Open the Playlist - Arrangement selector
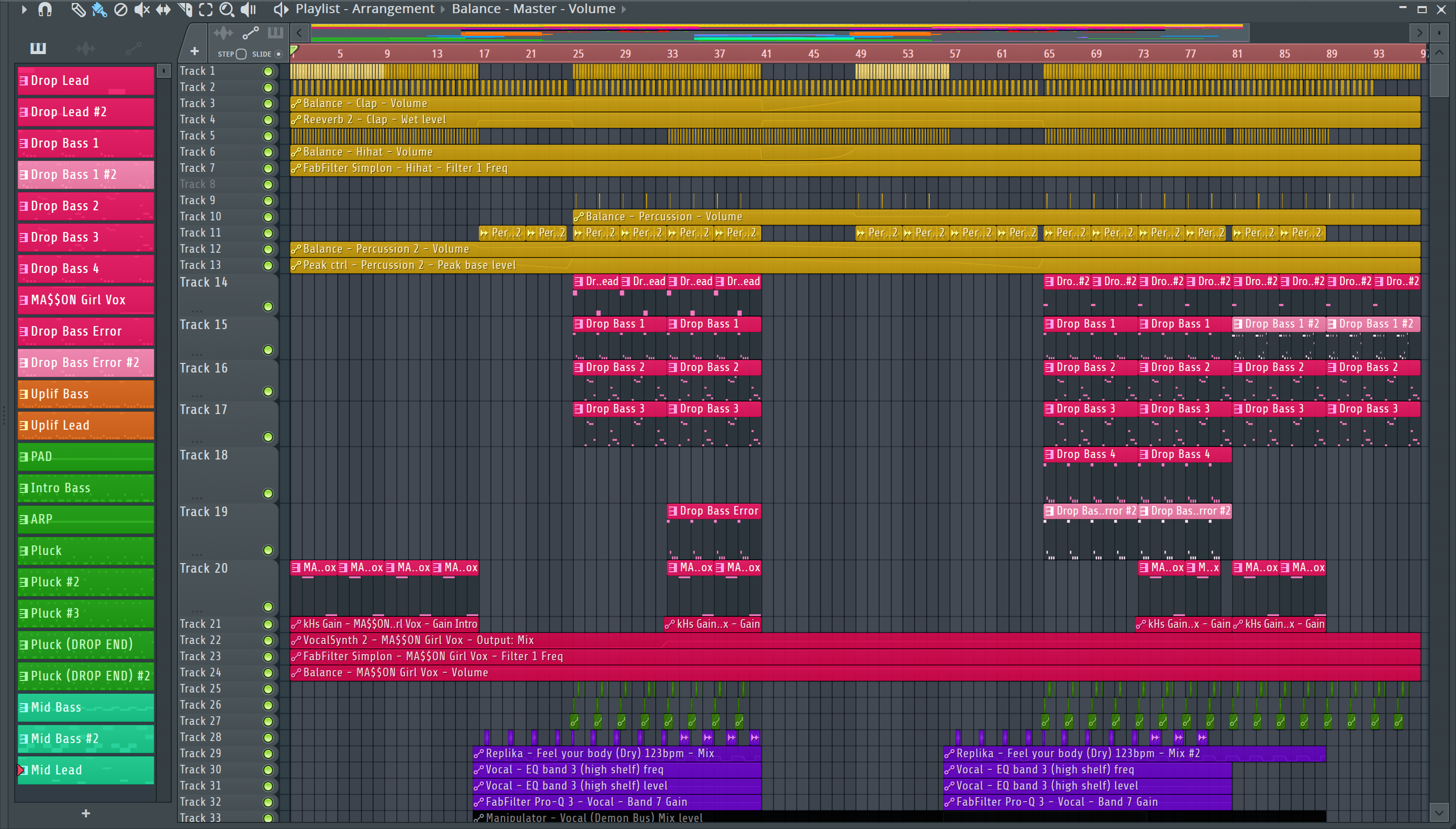This screenshot has width=1456, height=829. (365, 9)
